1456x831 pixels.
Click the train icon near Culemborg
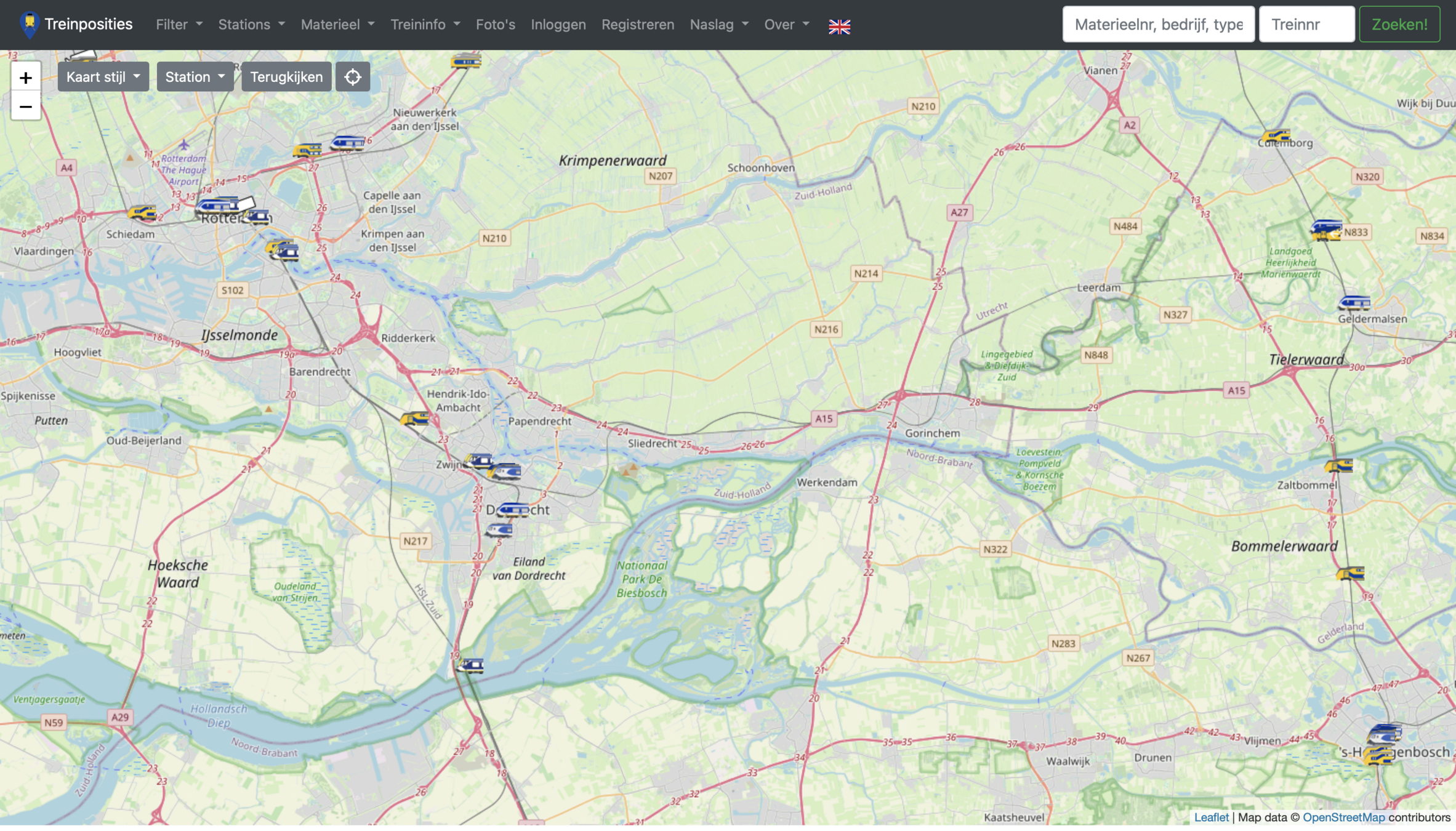pyautogui.click(x=1276, y=136)
